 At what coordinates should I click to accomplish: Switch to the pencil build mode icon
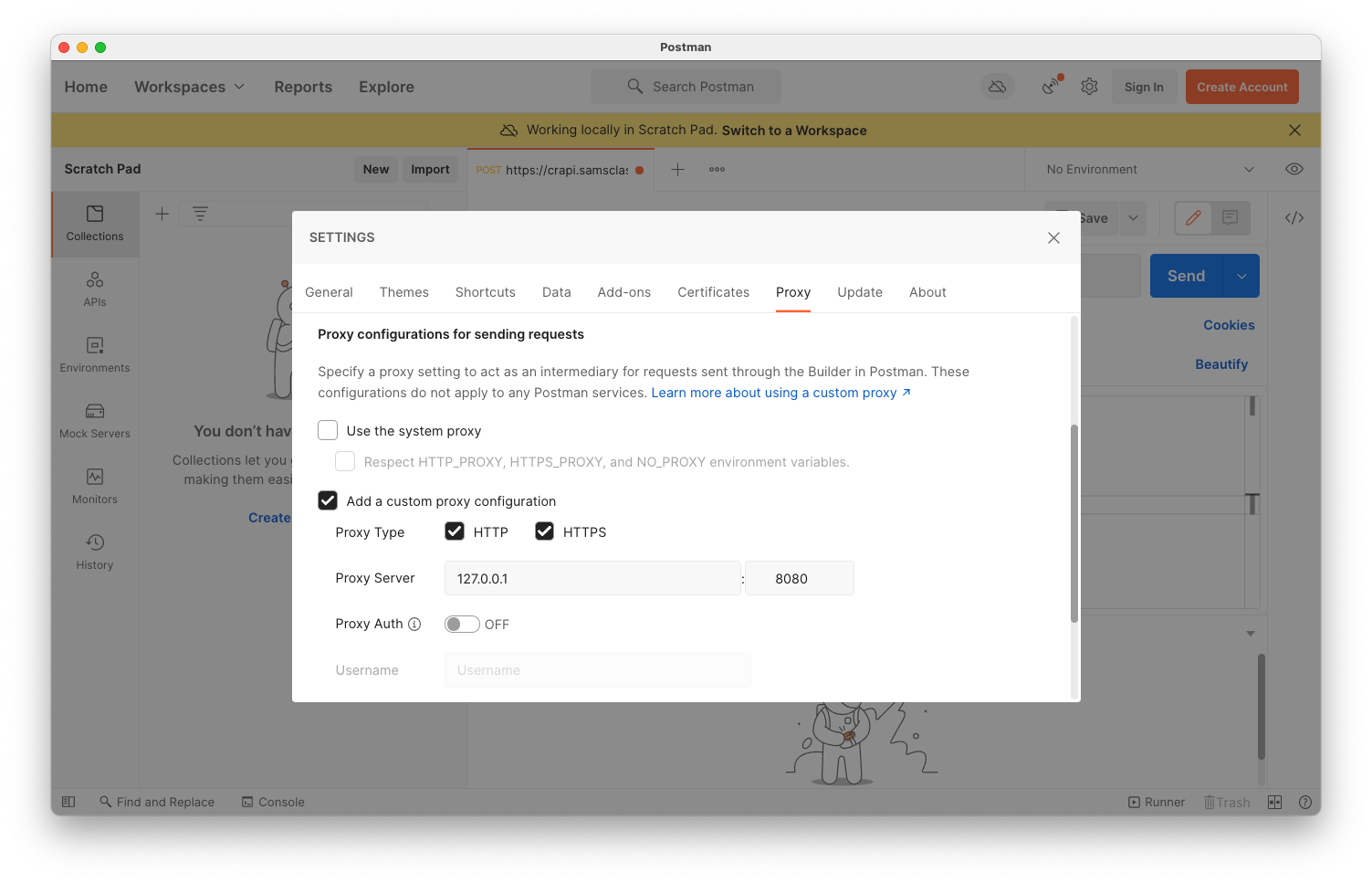click(1193, 218)
